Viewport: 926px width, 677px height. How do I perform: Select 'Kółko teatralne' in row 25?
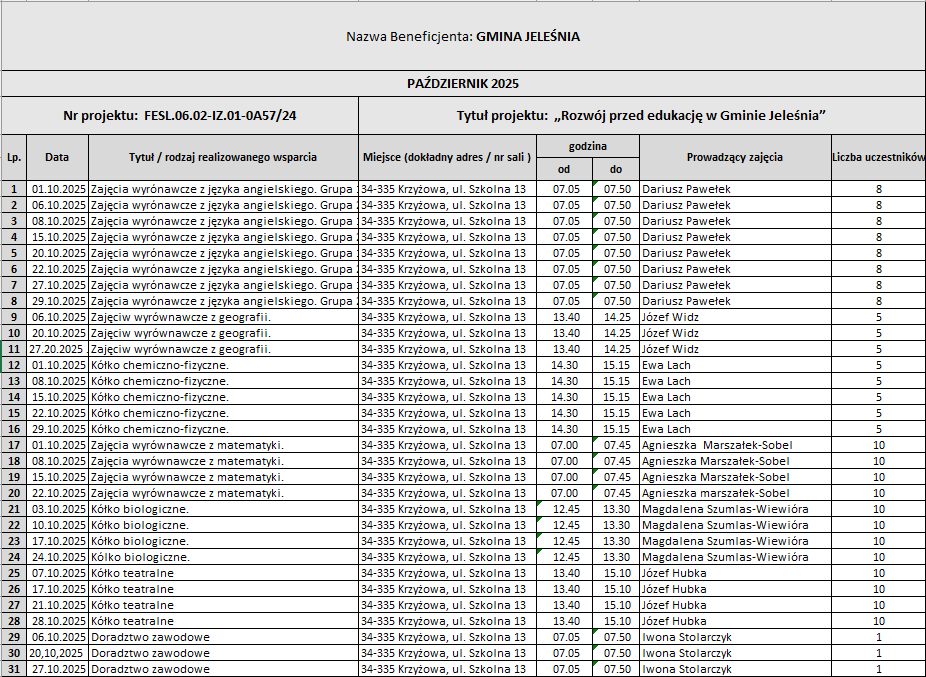(x=133, y=573)
